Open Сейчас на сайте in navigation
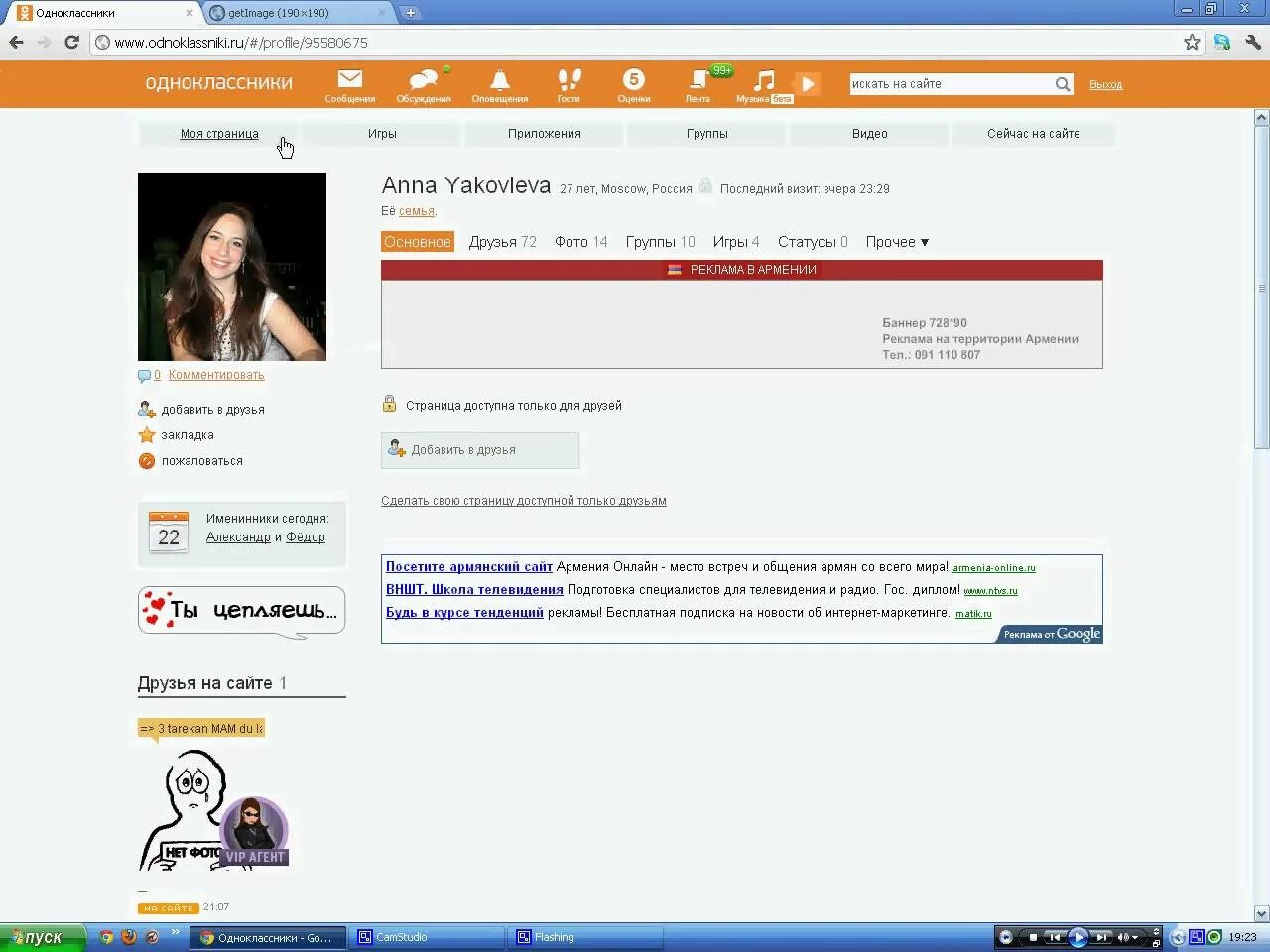Image resolution: width=1270 pixels, height=952 pixels. click(1034, 134)
